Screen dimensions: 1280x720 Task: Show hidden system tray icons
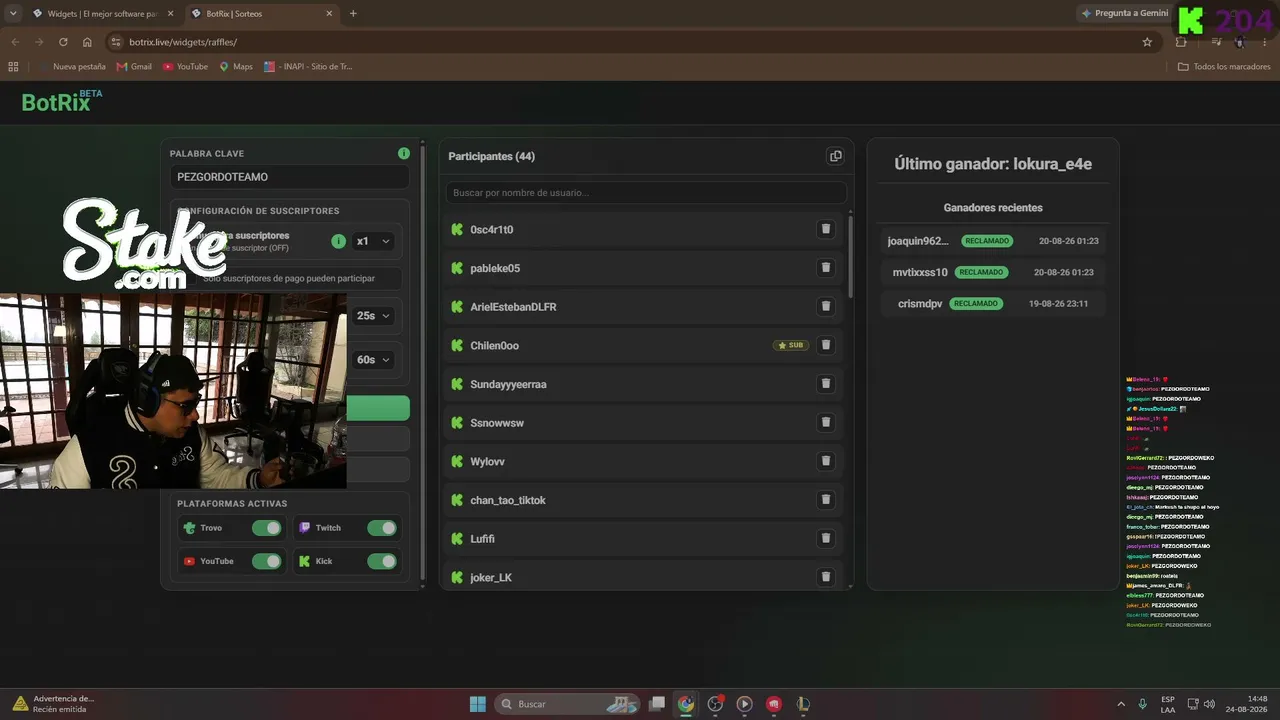(x=1121, y=704)
